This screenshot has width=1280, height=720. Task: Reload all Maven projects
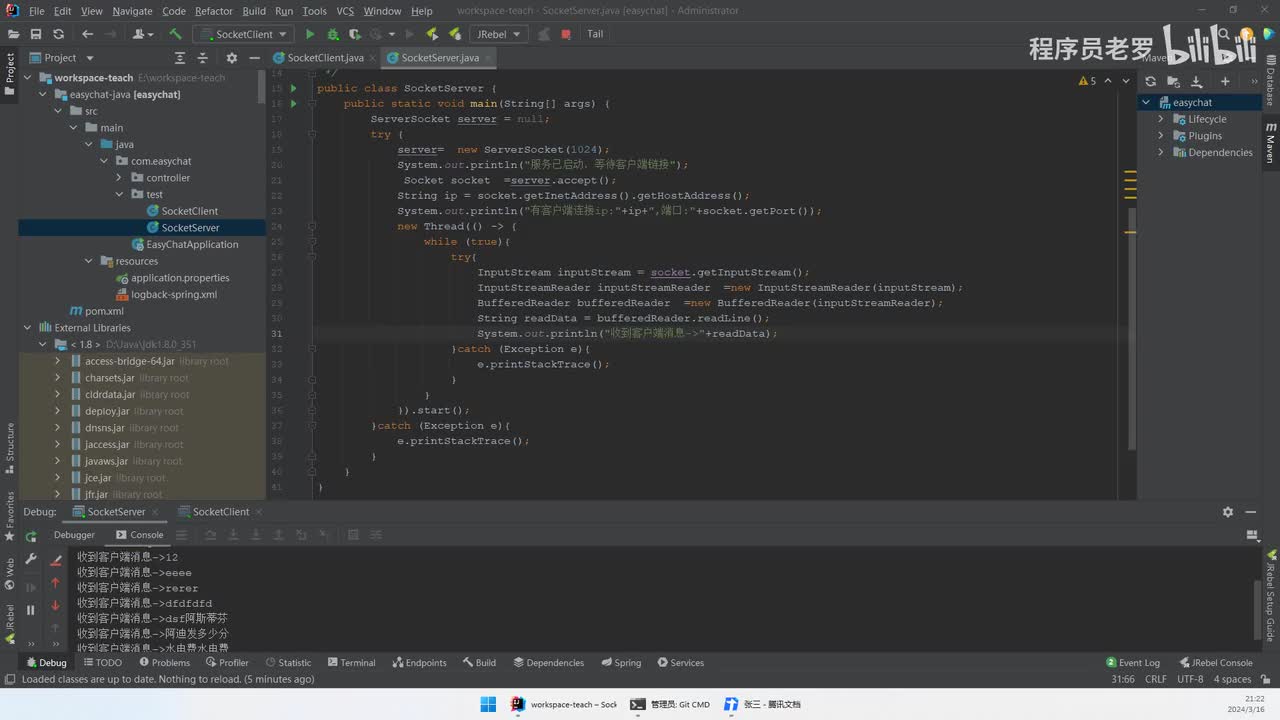point(1150,81)
